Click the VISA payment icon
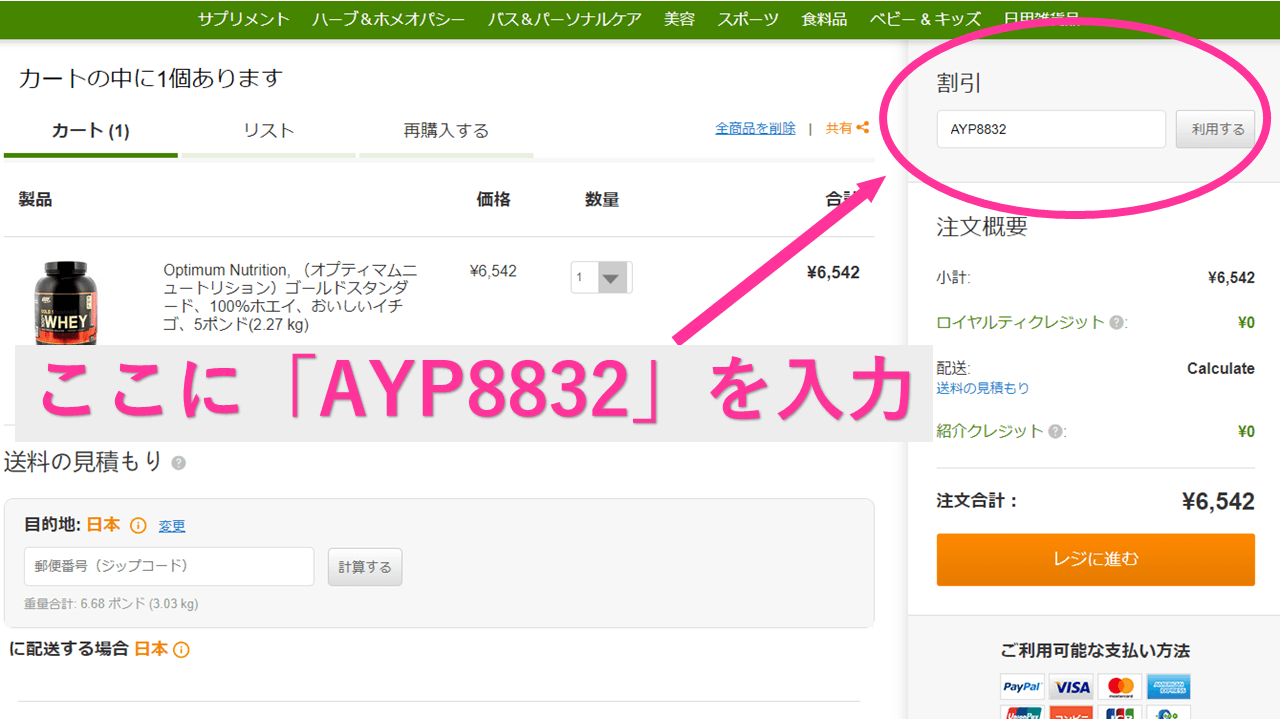 (1072, 687)
